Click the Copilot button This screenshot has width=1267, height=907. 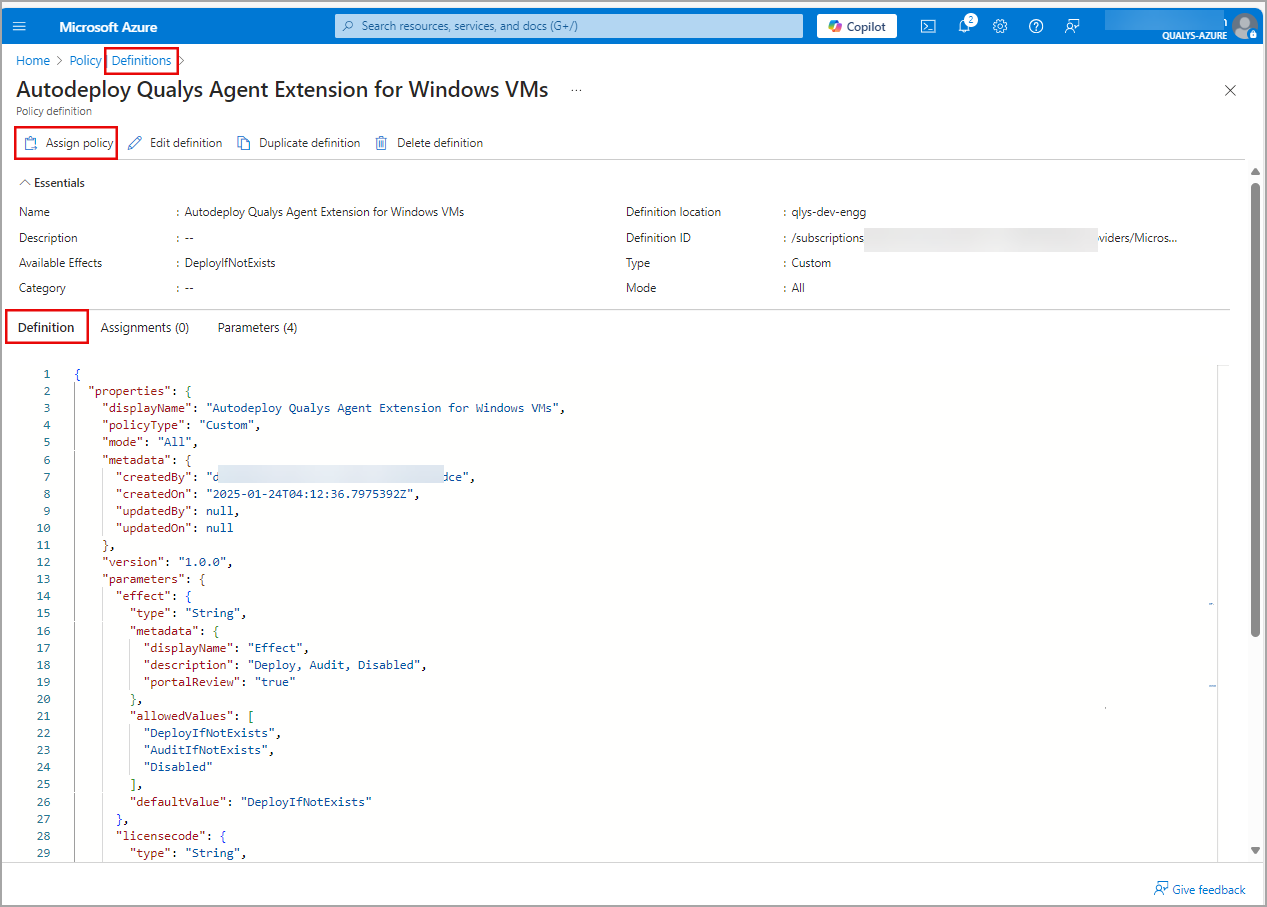click(x=857, y=26)
